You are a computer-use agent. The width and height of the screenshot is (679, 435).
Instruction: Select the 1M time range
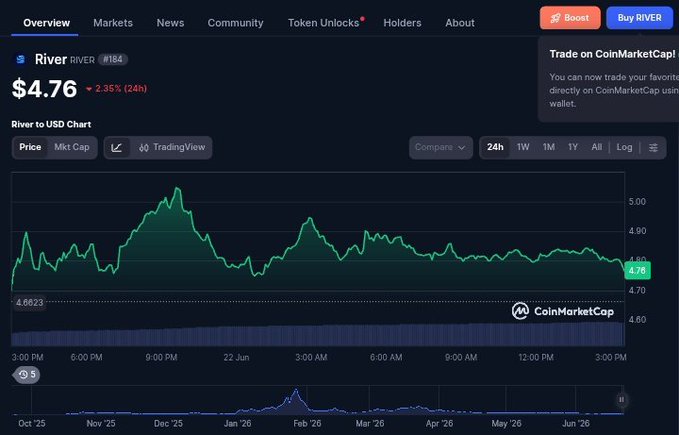point(549,147)
